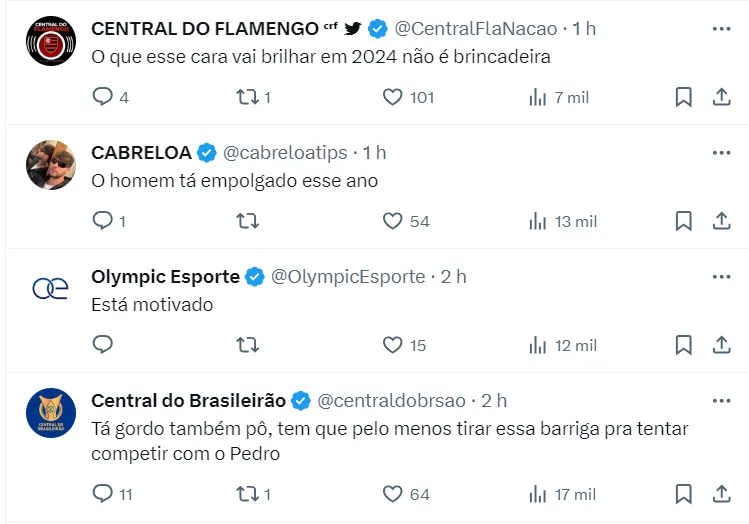The height and width of the screenshot is (524, 749).
Task: Reply to the Central do Brasileirão tweet
Action: (103, 494)
